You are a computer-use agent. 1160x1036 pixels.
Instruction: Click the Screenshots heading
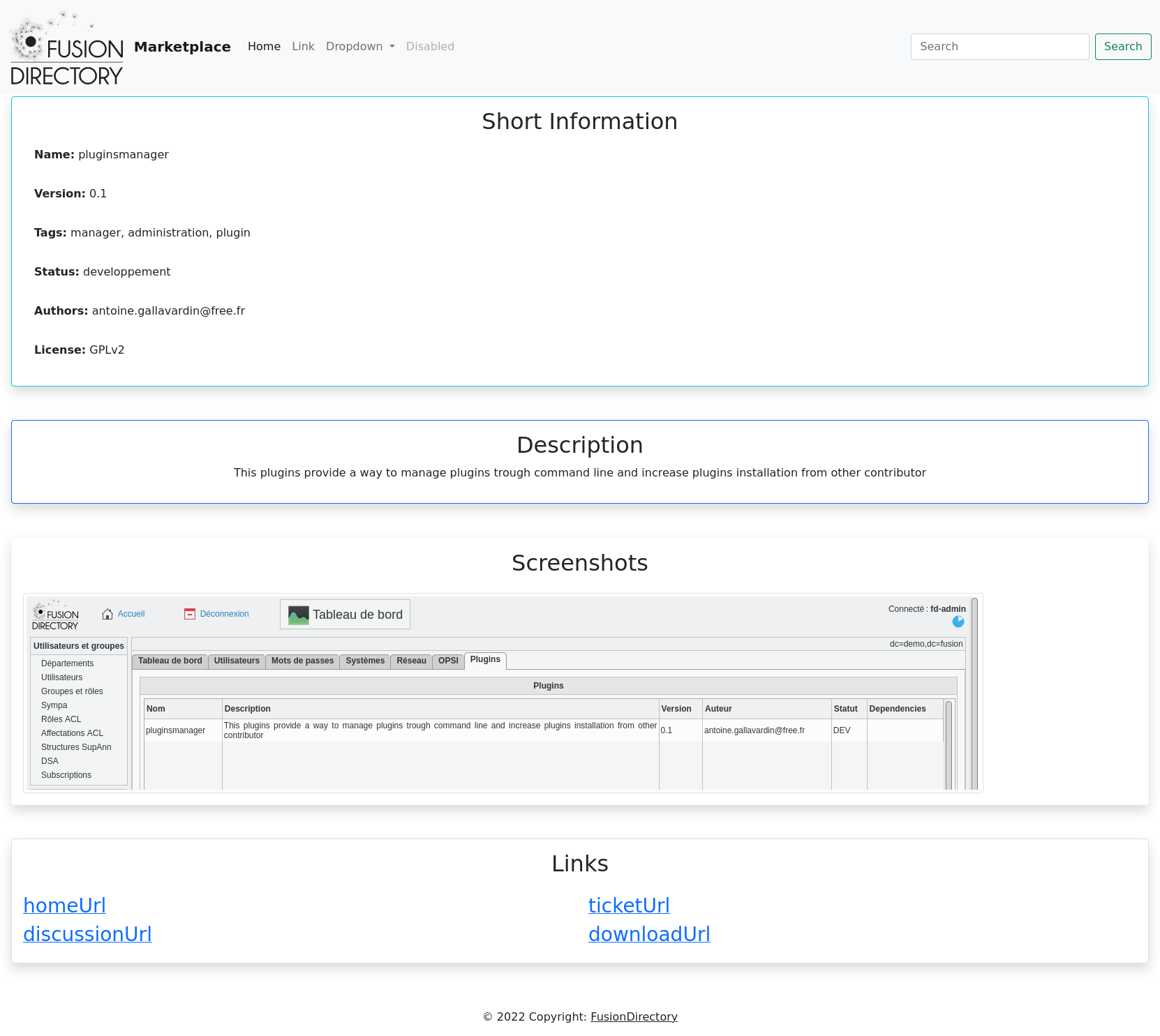pos(580,563)
